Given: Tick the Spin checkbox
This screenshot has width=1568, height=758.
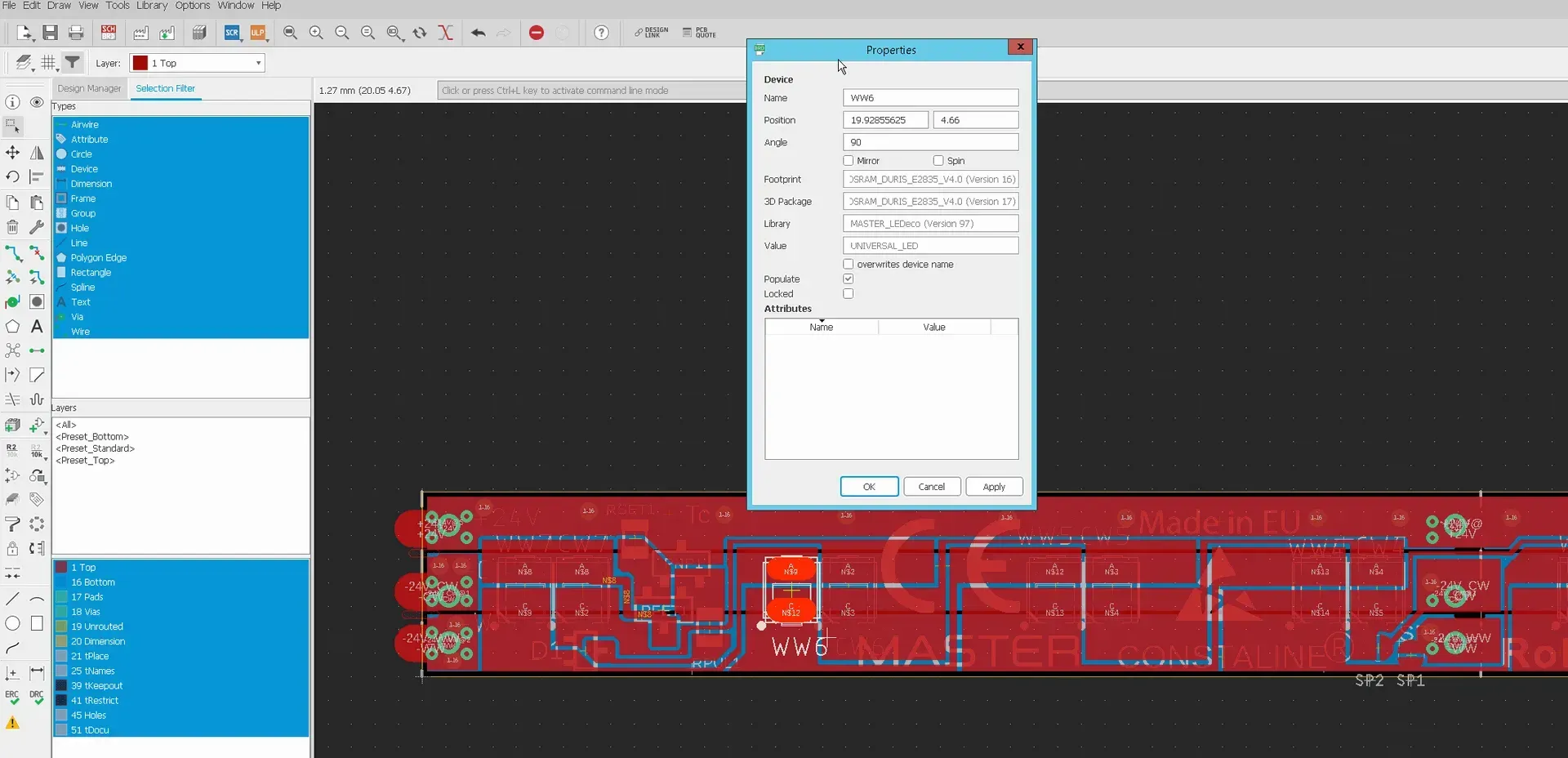Looking at the screenshot, I should click(938, 161).
